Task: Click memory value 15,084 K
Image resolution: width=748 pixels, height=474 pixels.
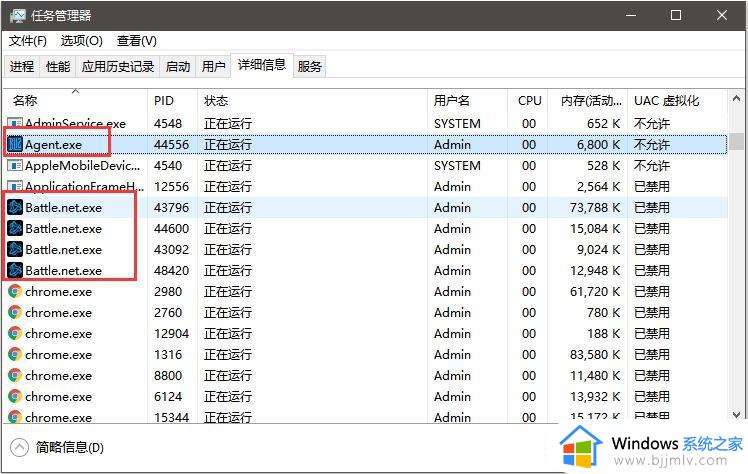Action: pyautogui.click(x=595, y=229)
